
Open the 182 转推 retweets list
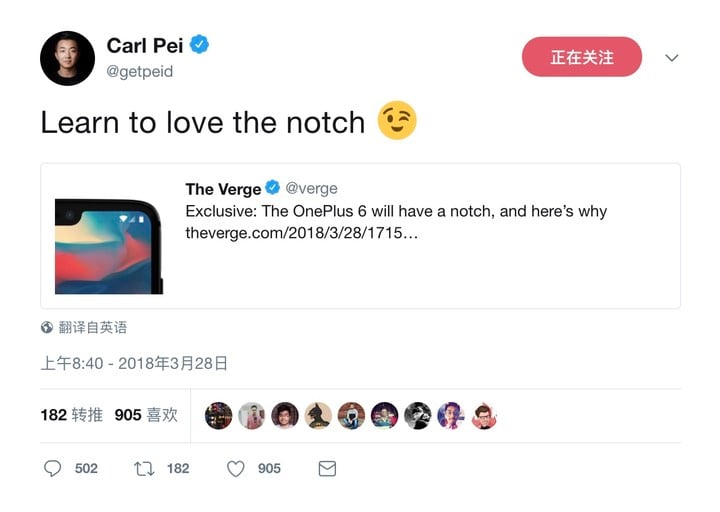click(x=72, y=415)
